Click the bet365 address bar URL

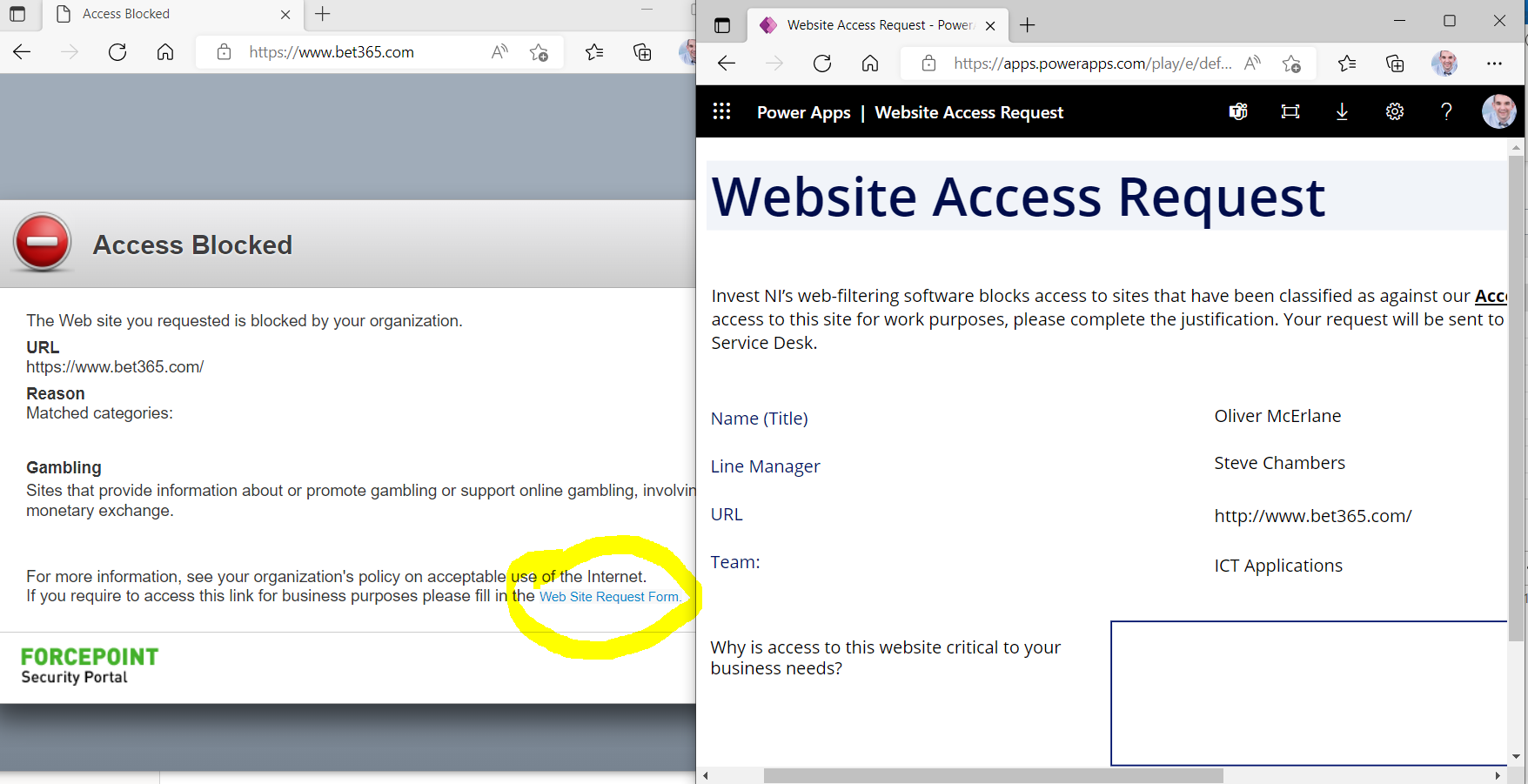click(332, 52)
